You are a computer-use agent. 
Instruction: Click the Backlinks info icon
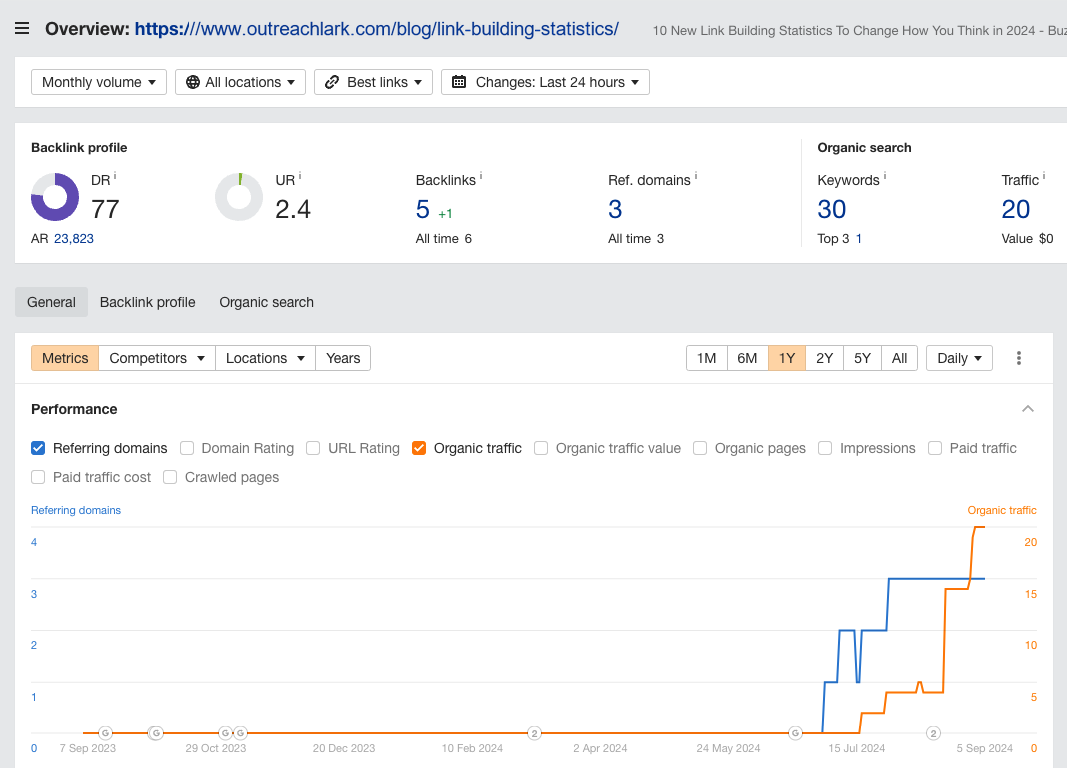481,176
